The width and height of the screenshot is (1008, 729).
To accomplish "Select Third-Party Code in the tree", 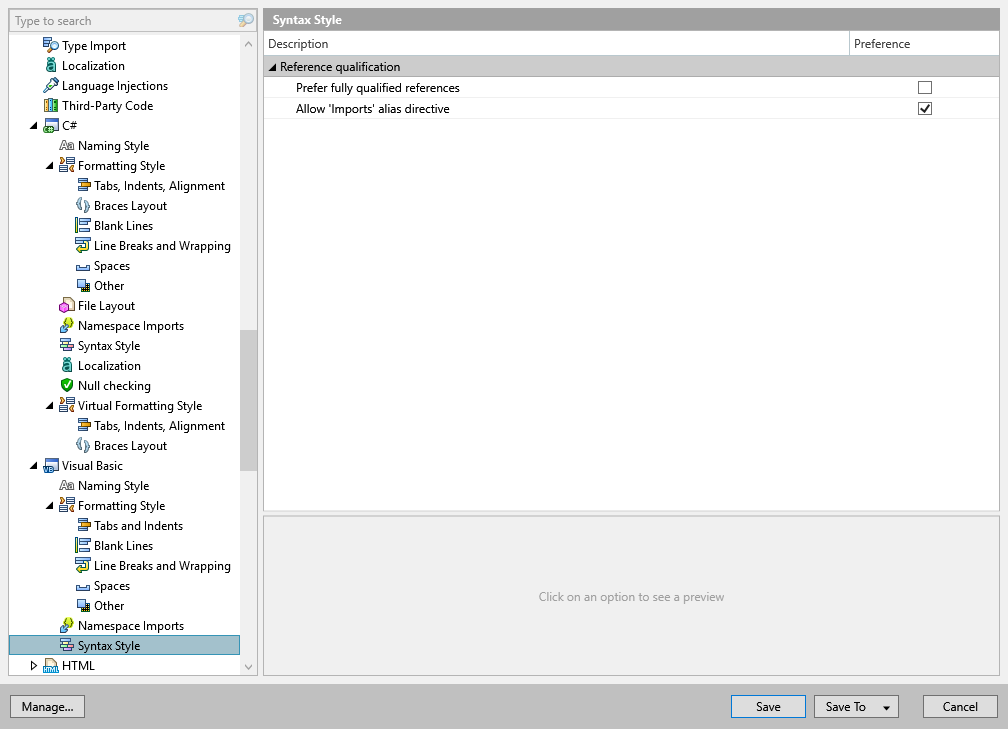I will (108, 105).
